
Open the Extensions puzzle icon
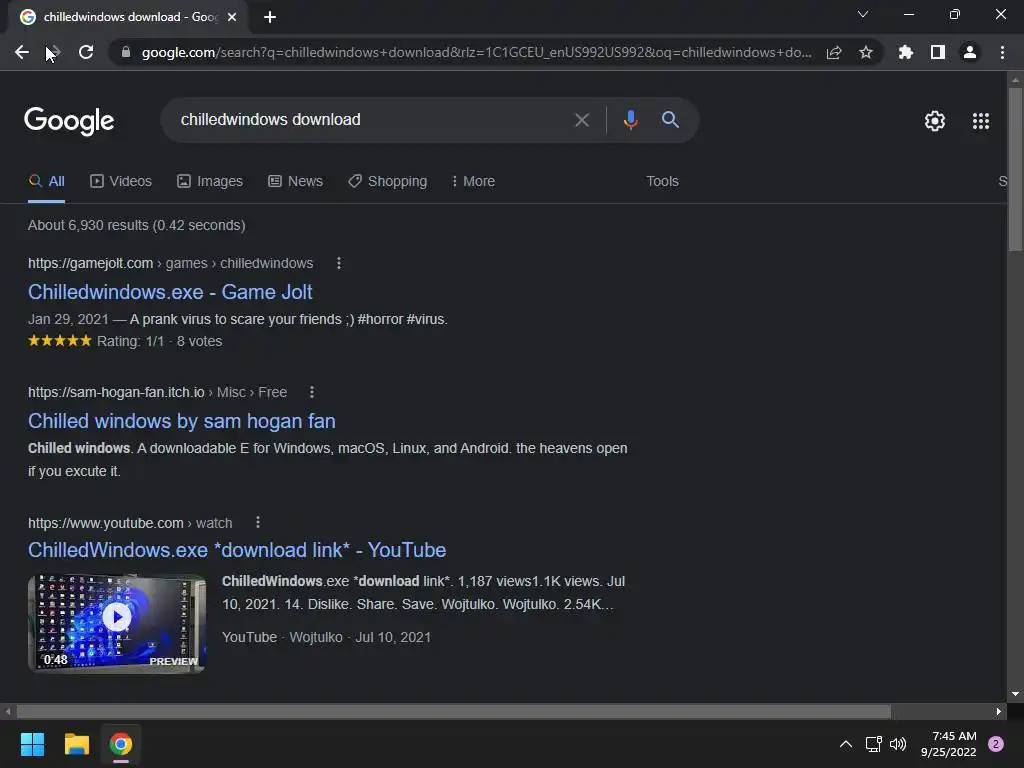click(x=906, y=52)
